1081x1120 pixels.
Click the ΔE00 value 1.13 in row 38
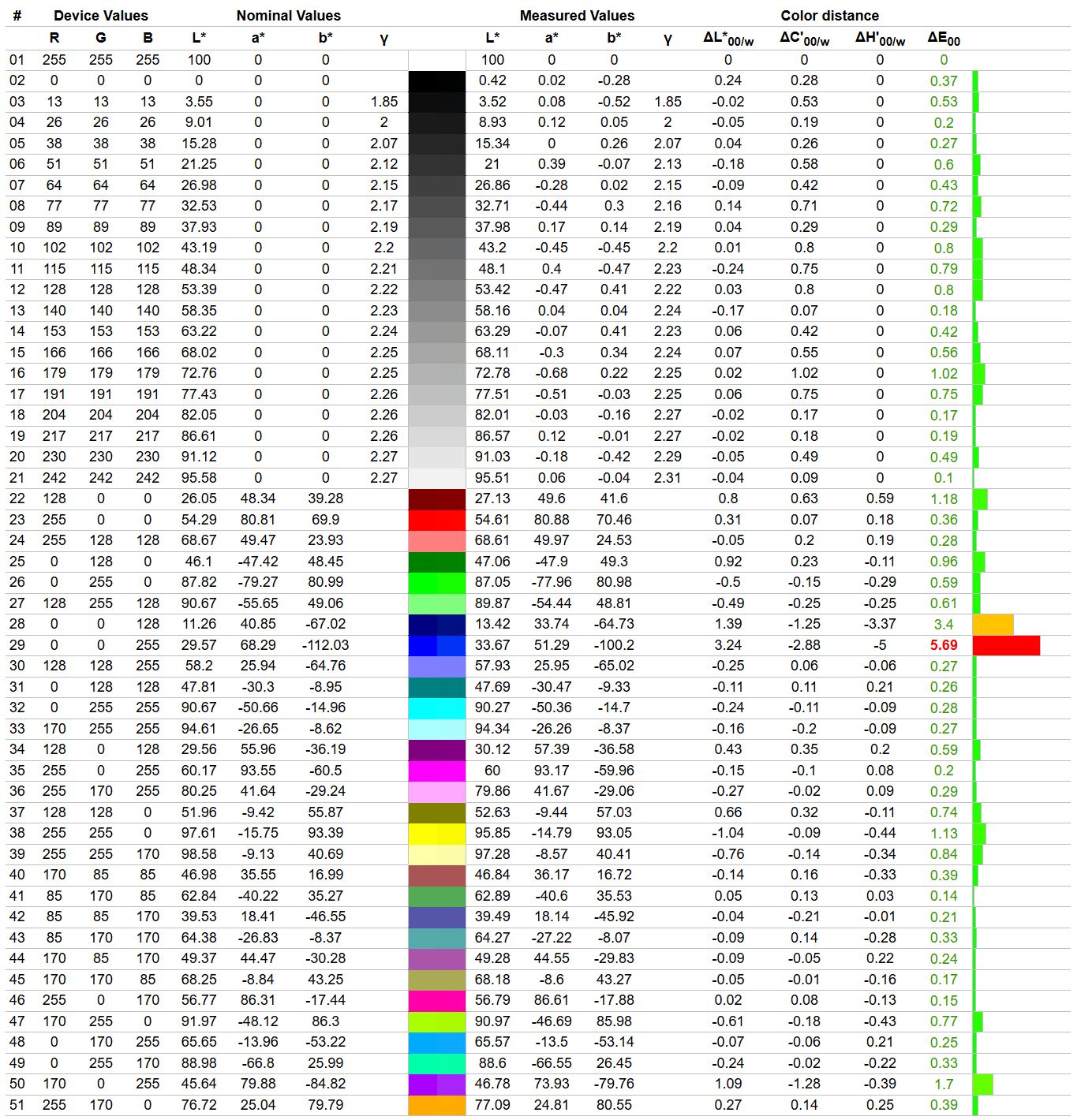click(x=944, y=833)
